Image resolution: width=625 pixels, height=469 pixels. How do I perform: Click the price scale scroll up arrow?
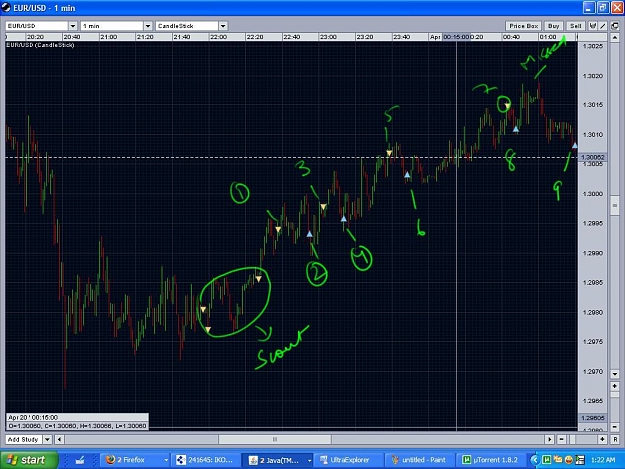pos(615,38)
